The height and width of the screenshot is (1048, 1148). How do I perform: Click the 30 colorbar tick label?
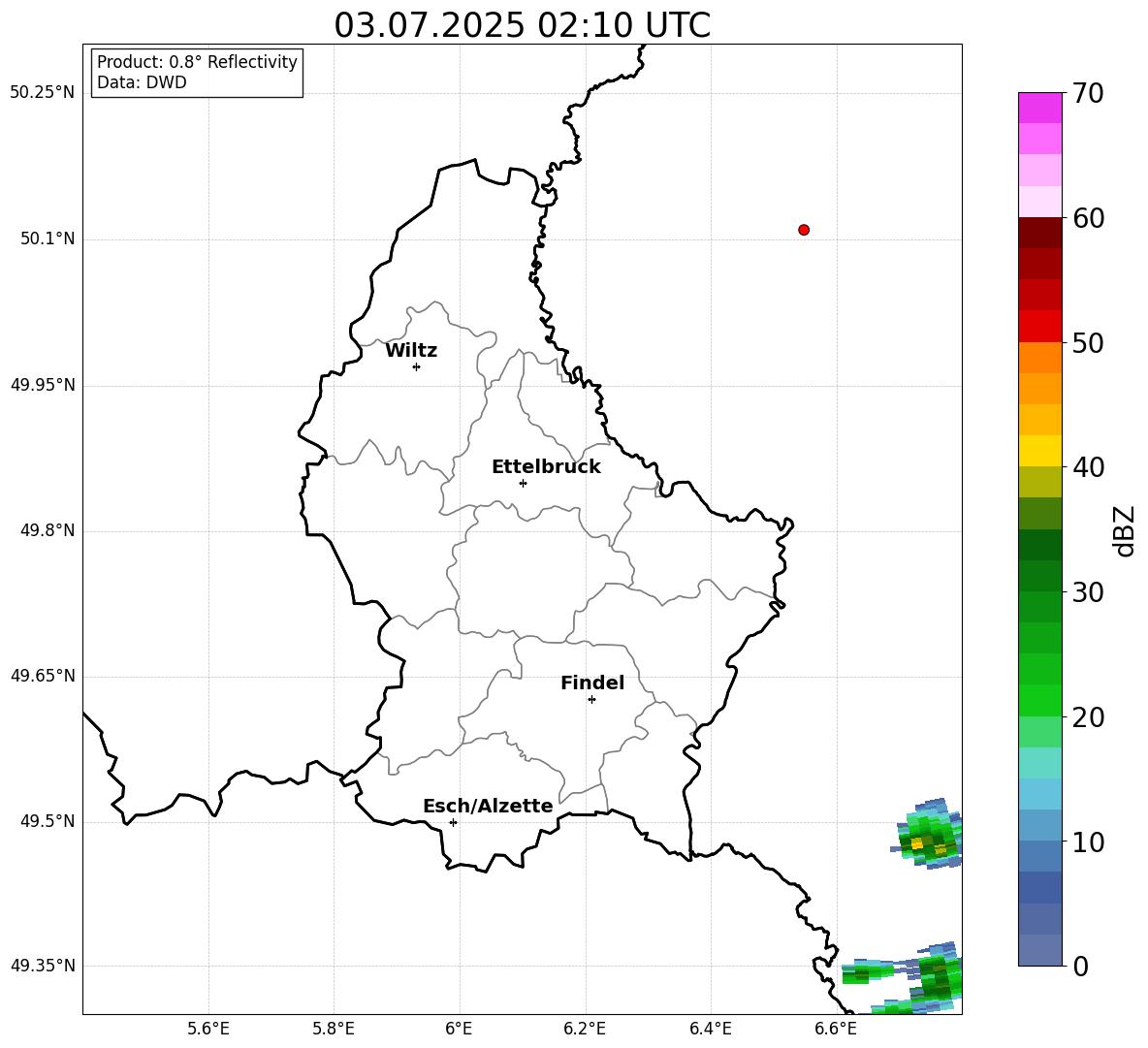click(1088, 591)
